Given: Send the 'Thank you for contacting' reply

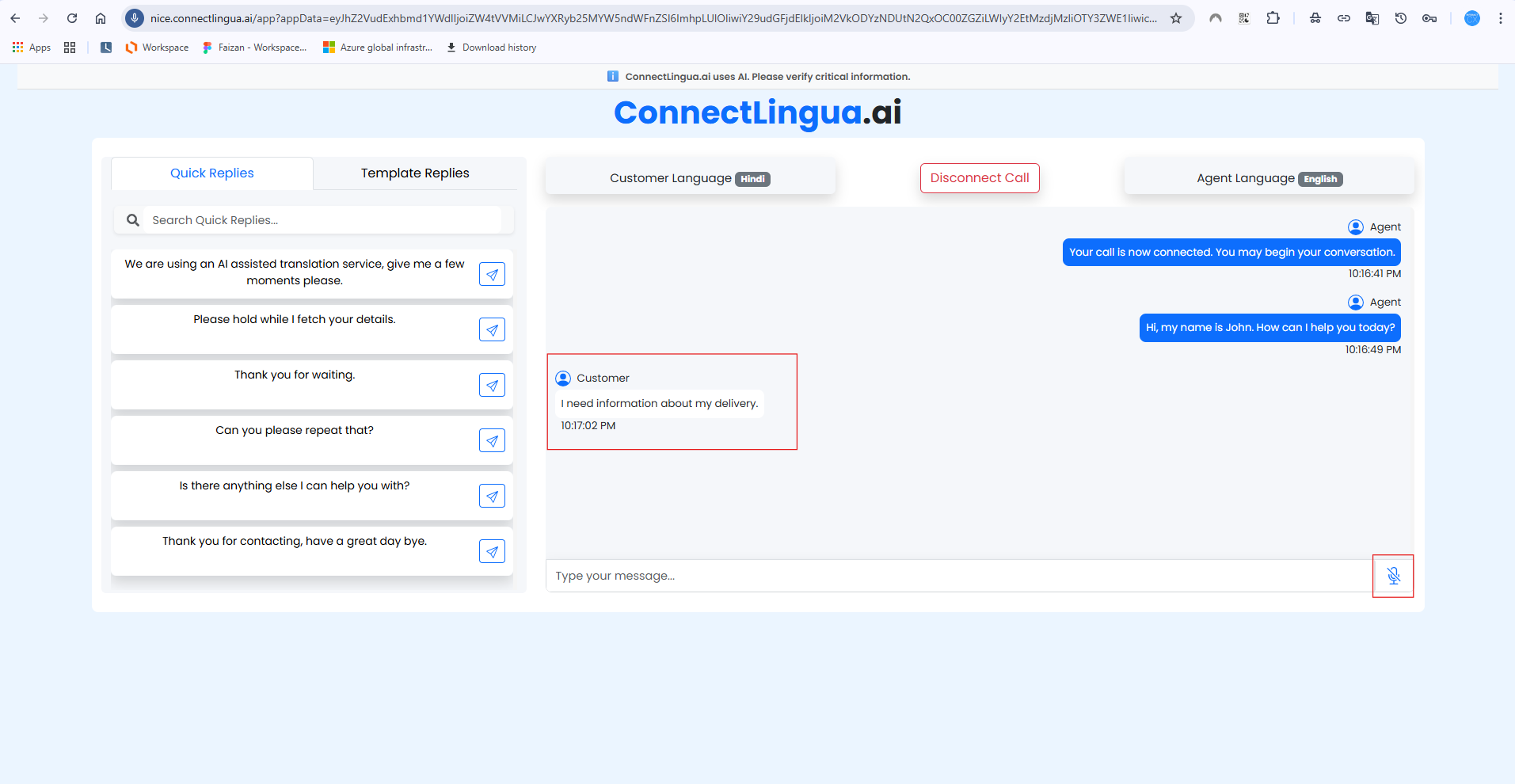Looking at the screenshot, I should tap(492, 551).
